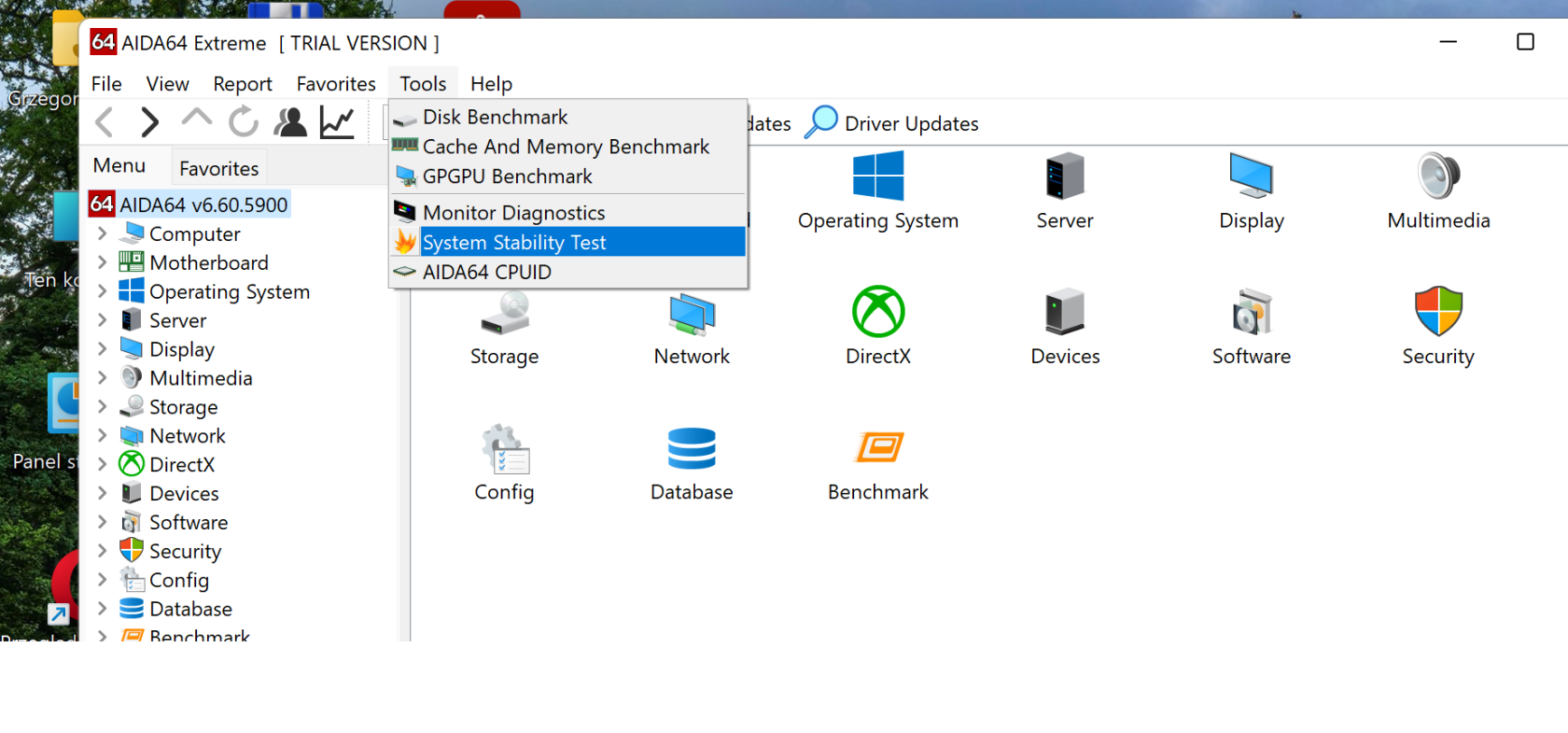Open the Benchmark icon in main pane
1568x733 pixels.
(877, 448)
